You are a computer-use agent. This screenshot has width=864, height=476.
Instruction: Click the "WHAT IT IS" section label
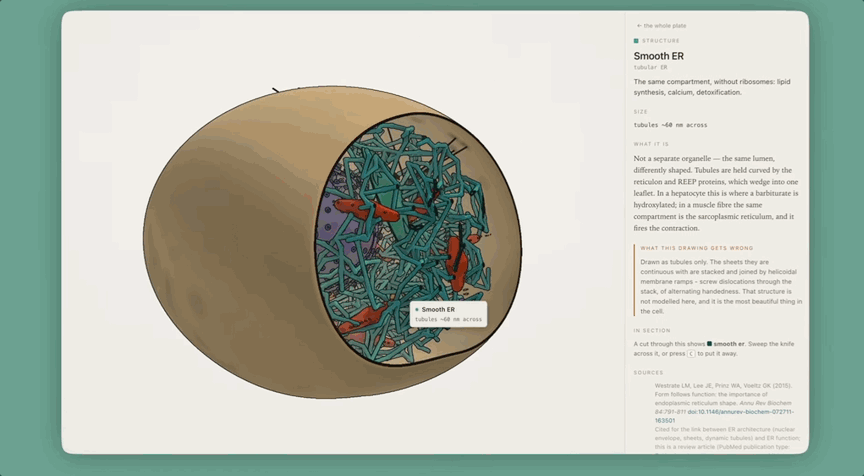(651, 144)
